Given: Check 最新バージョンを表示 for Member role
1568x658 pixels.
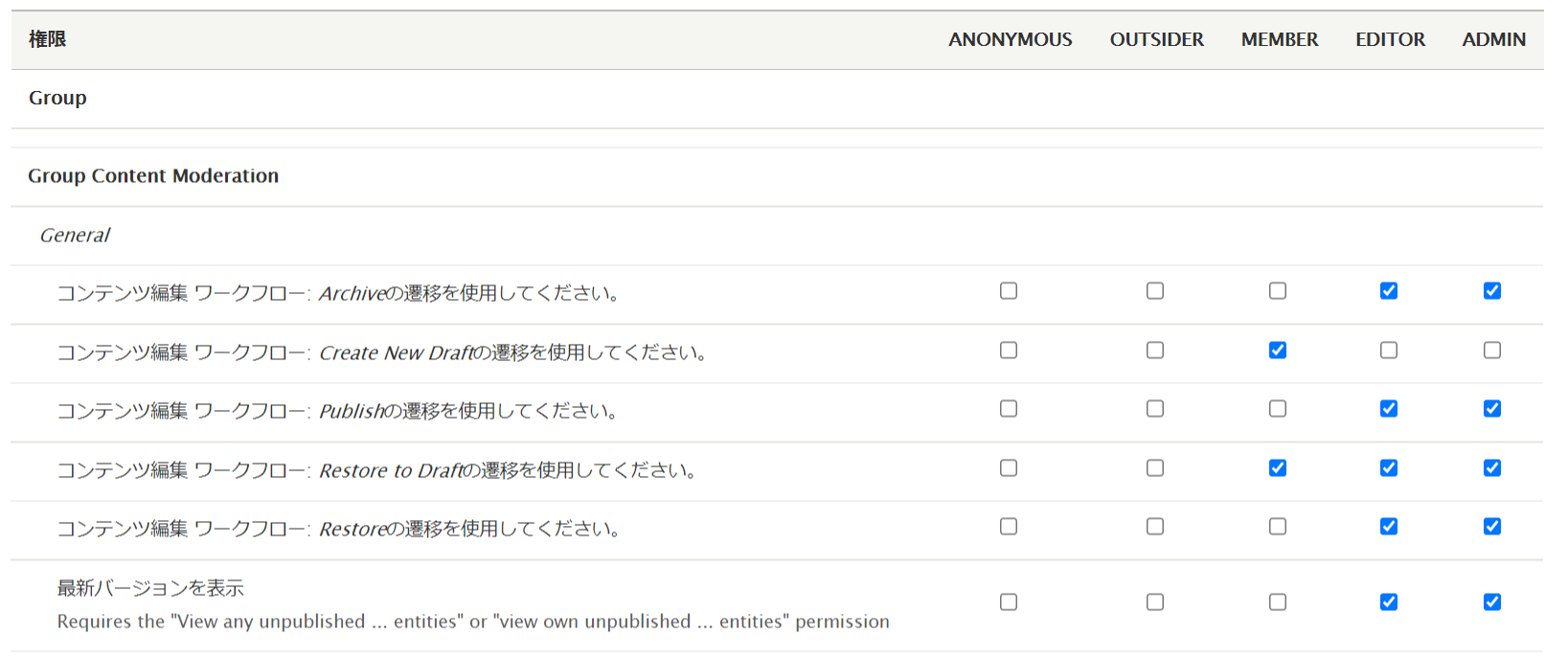Looking at the screenshot, I should 1278,602.
